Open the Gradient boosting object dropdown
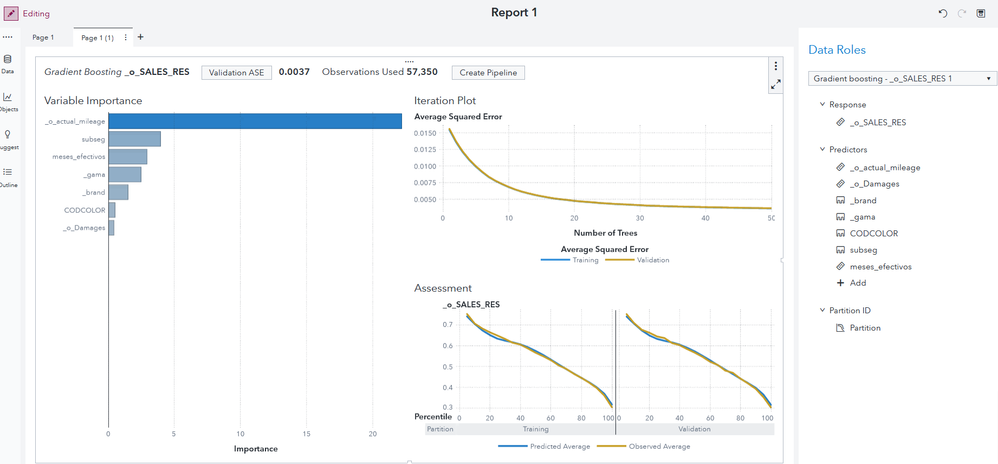The image size is (998, 464). pyautogui.click(x=900, y=78)
